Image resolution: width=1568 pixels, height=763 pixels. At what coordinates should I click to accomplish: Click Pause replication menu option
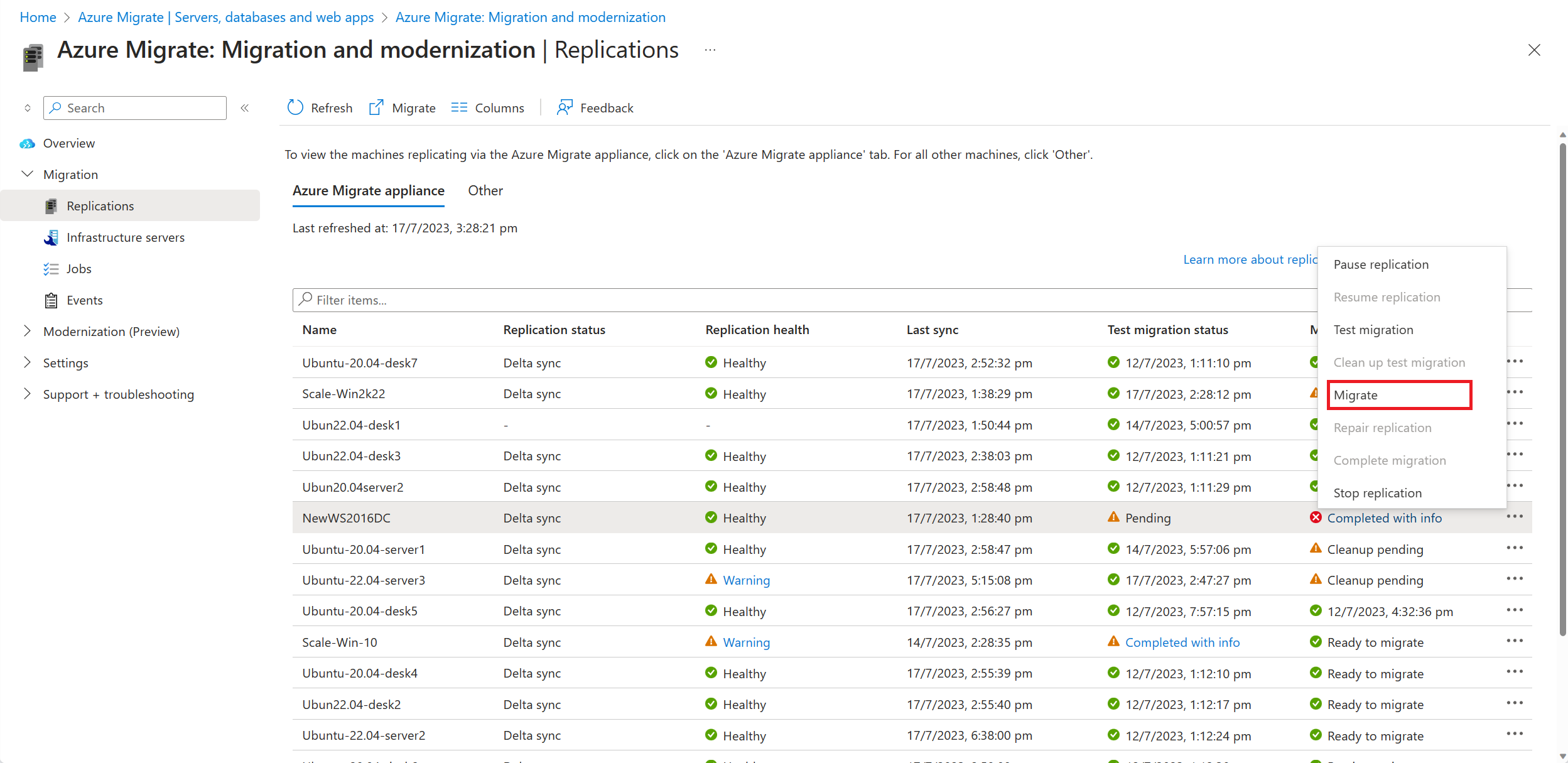coord(1384,263)
